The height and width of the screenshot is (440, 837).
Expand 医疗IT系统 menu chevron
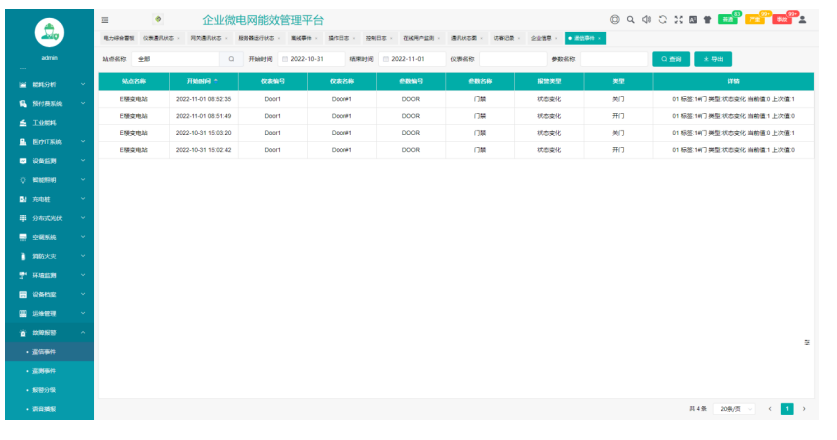83,142
